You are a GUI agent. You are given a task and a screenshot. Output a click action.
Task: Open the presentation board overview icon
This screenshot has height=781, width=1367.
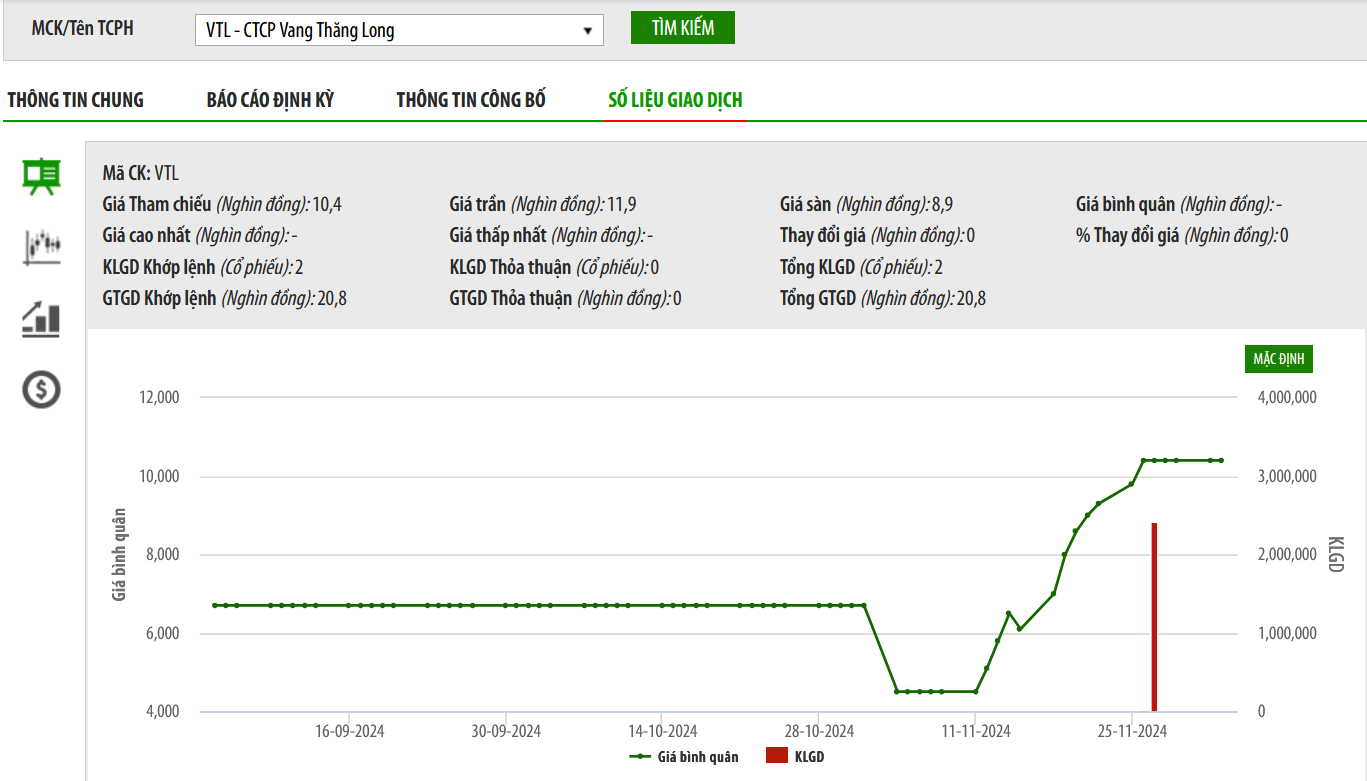point(42,177)
